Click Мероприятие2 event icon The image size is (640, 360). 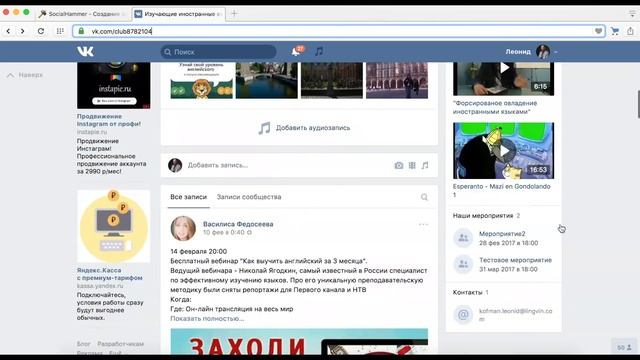(x=463, y=238)
